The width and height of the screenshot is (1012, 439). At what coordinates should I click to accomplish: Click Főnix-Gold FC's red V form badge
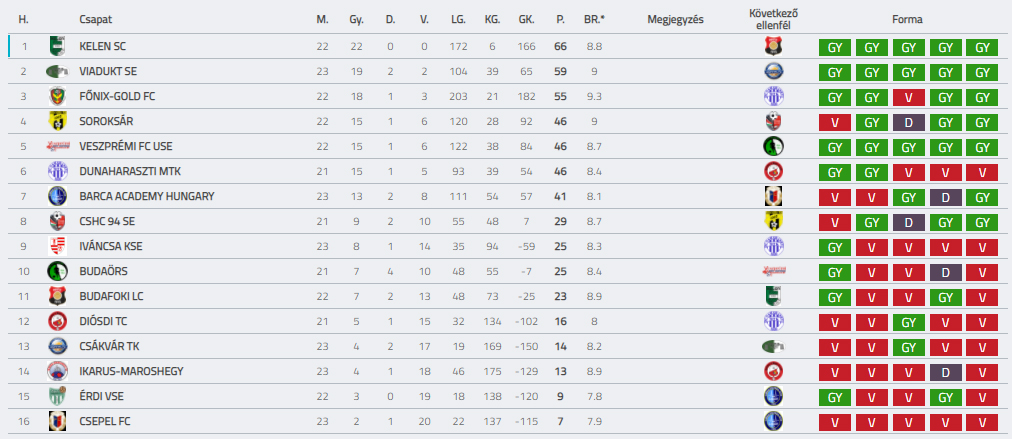pos(909,97)
